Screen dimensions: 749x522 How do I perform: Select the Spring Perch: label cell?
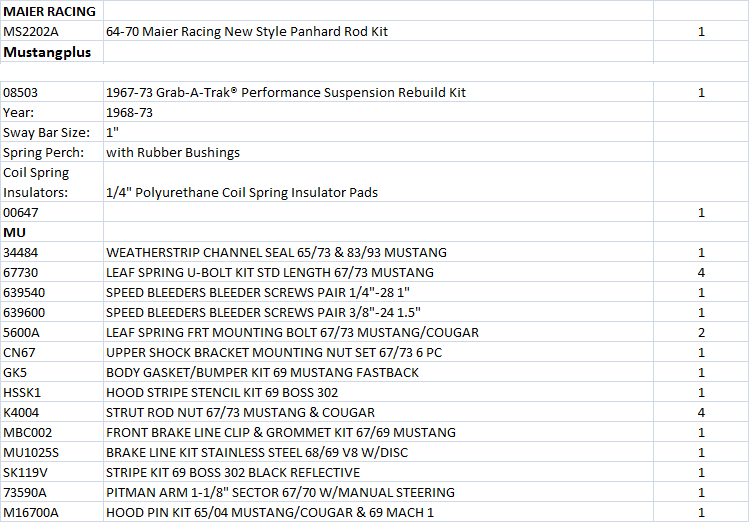pyautogui.click(x=52, y=152)
